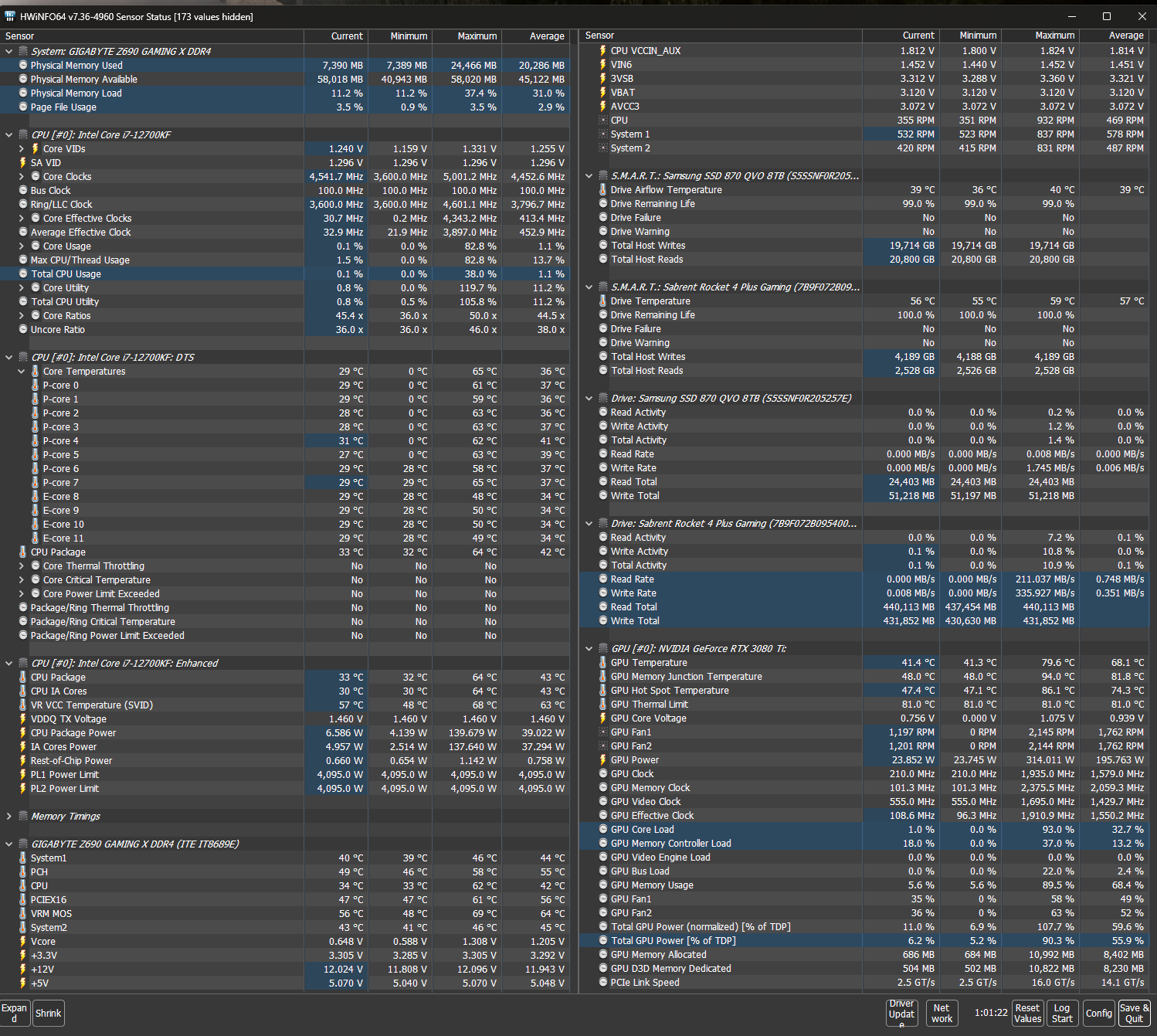Click the thermometer icon beside VRM MOS
Viewport: 1157px width, 1036px height.
click(23, 914)
